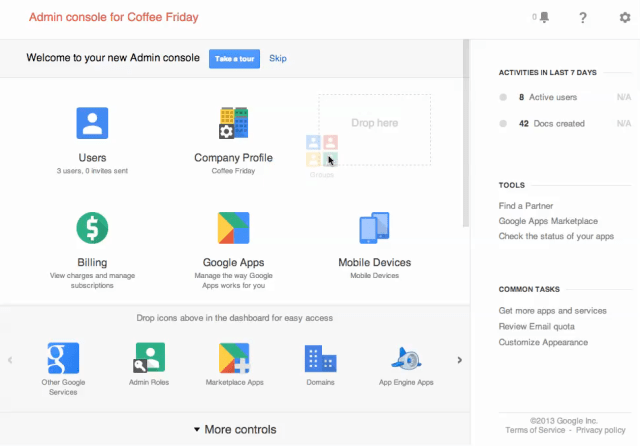Screen dimensions: 640x446
Task: Open the Domains icon
Action: click(x=321, y=357)
